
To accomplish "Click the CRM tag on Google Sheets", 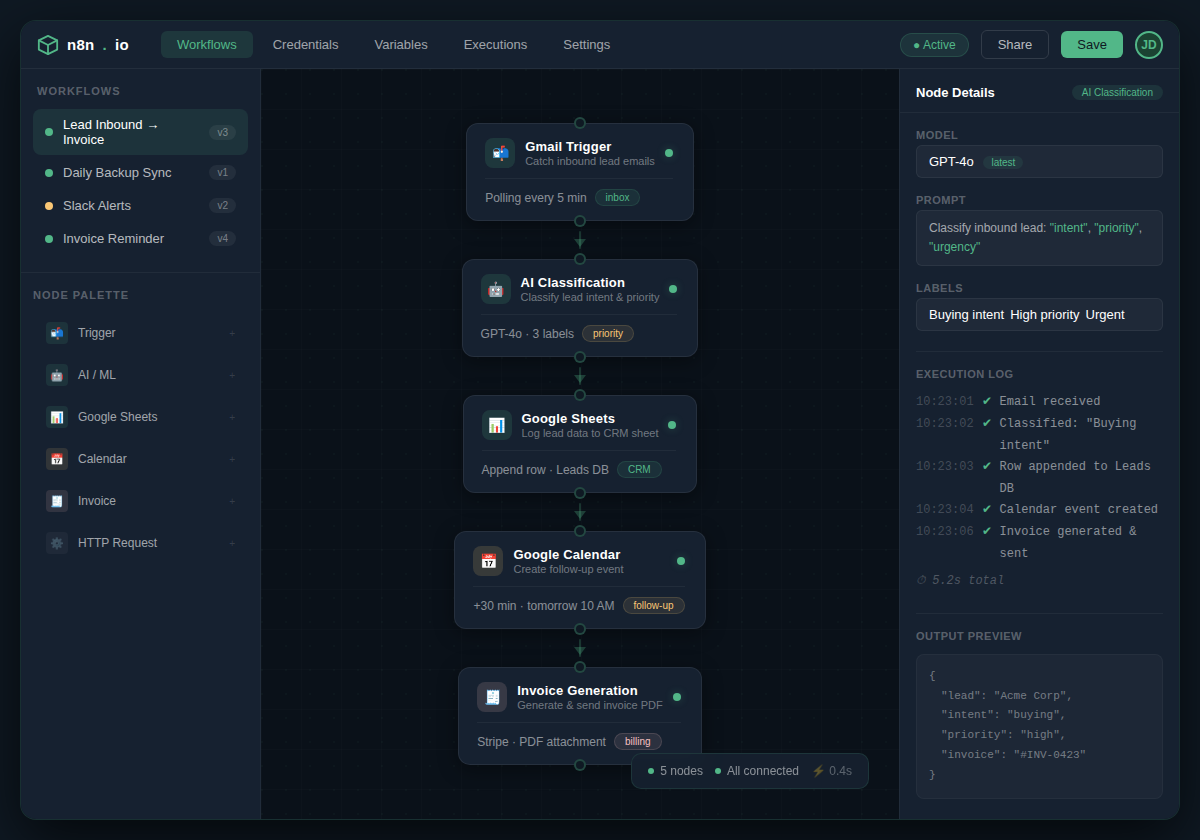I will click(x=639, y=469).
